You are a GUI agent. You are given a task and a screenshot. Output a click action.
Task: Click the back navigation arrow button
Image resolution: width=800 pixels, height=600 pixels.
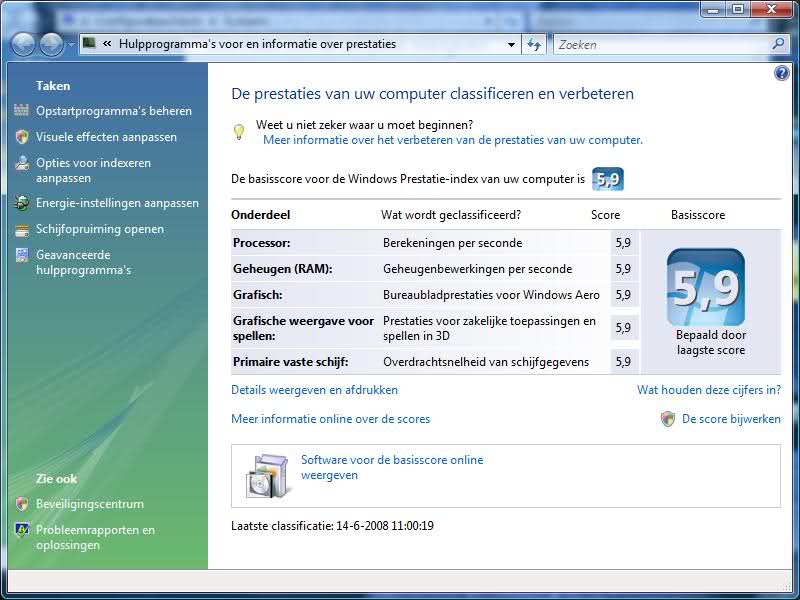tap(23, 44)
